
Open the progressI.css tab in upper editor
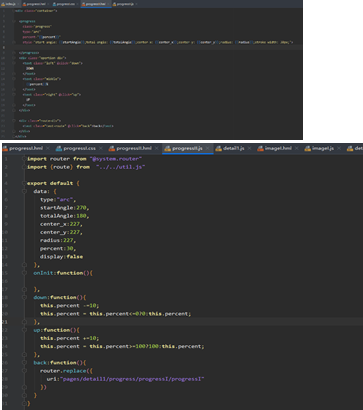click(x=66, y=4)
